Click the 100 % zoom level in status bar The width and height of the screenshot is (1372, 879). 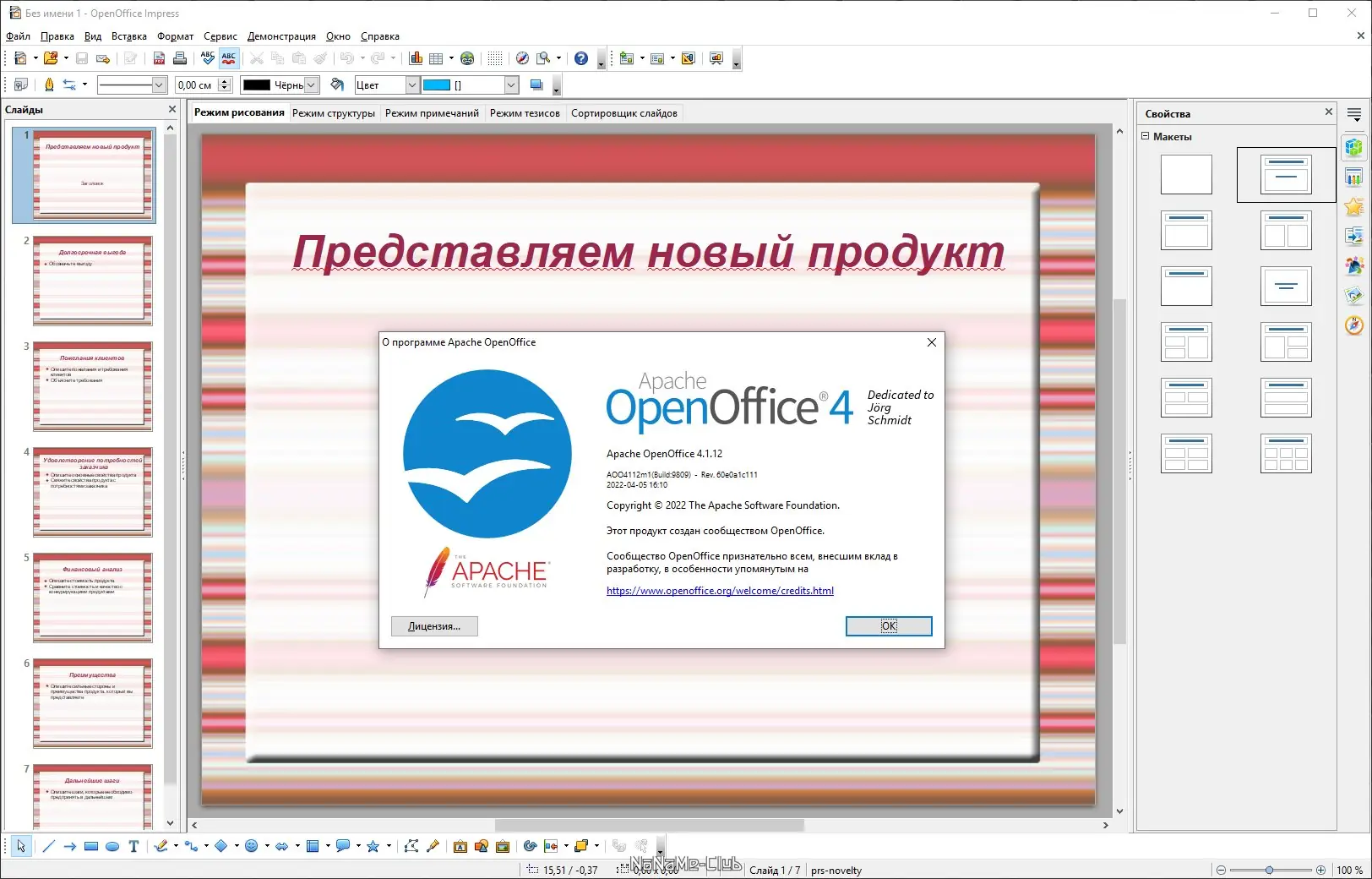tap(1349, 870)
